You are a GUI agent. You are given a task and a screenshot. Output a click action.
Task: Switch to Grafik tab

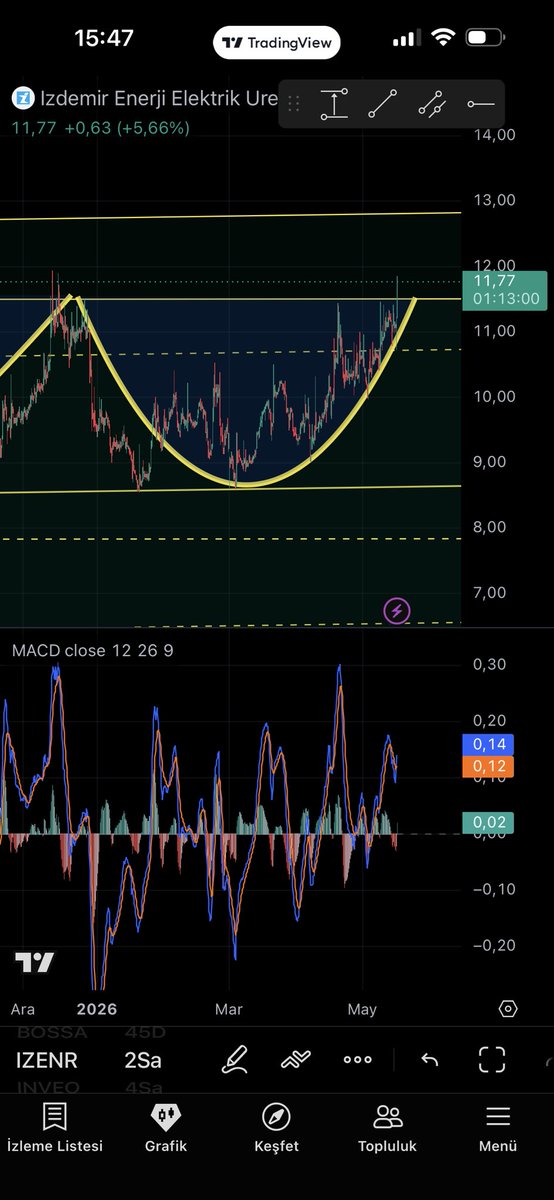(166, 1128)
